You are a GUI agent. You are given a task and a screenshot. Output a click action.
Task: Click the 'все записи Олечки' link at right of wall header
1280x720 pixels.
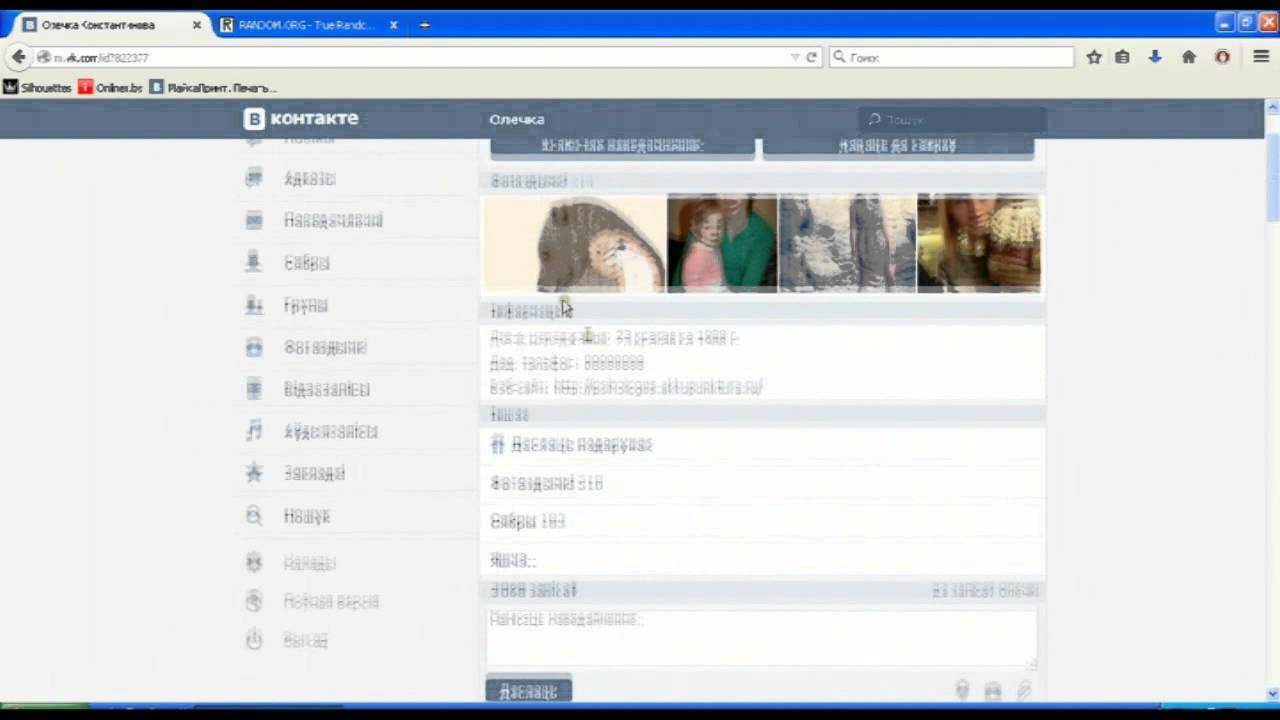[x=985, y=592]
